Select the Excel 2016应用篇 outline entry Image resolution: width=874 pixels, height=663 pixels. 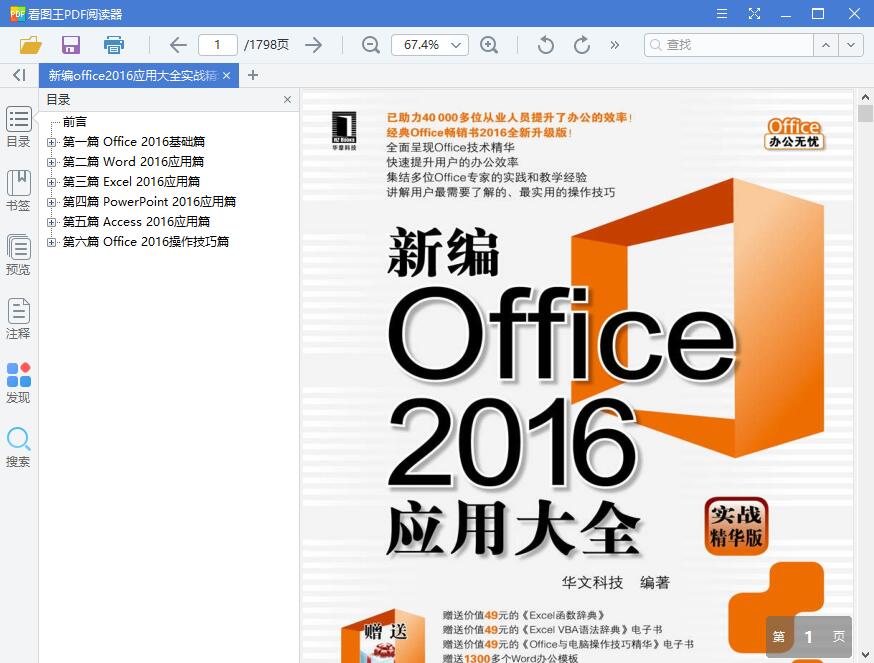(x=131, y=182)
